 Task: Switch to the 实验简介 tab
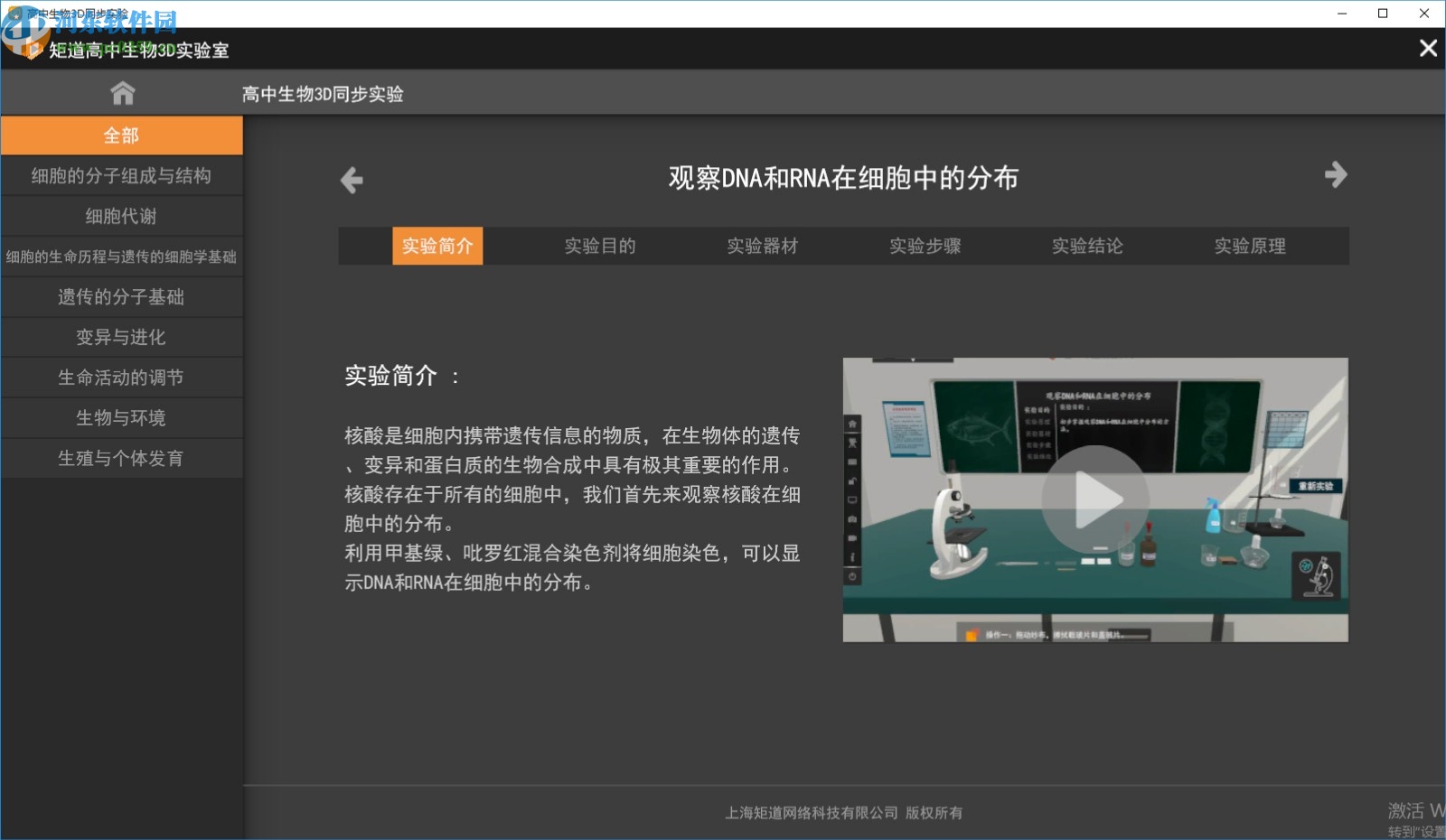point(437,246)
